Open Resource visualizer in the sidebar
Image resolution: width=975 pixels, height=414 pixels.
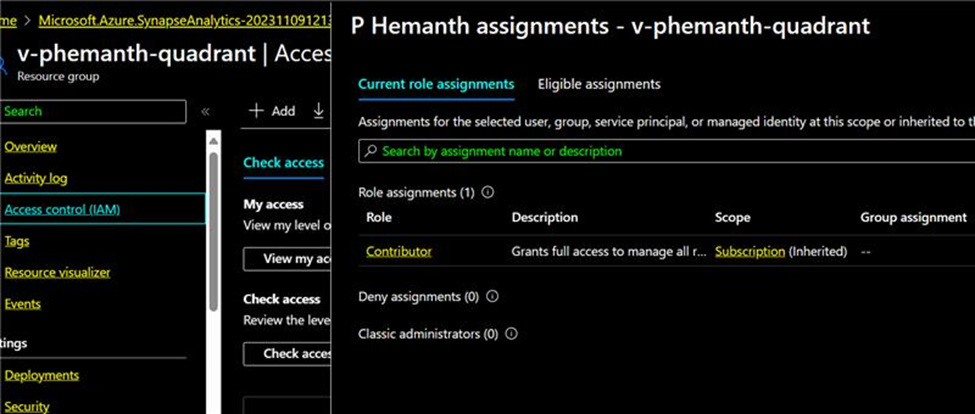(57, 272)
